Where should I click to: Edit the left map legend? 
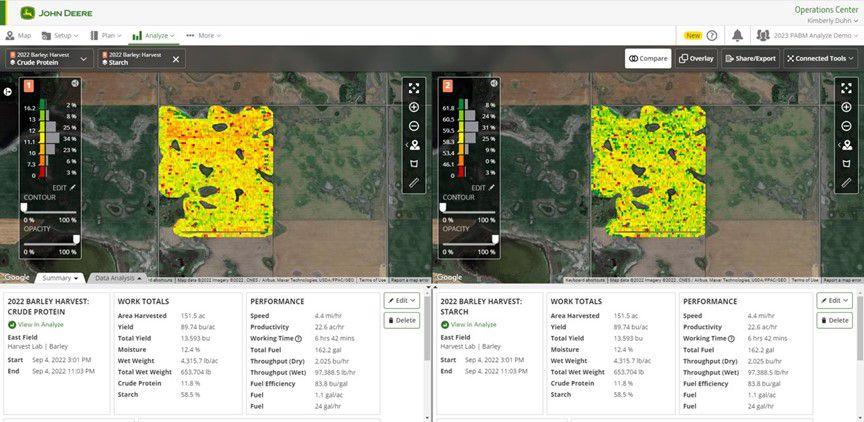pyautogui.click(x=64, y=188)
